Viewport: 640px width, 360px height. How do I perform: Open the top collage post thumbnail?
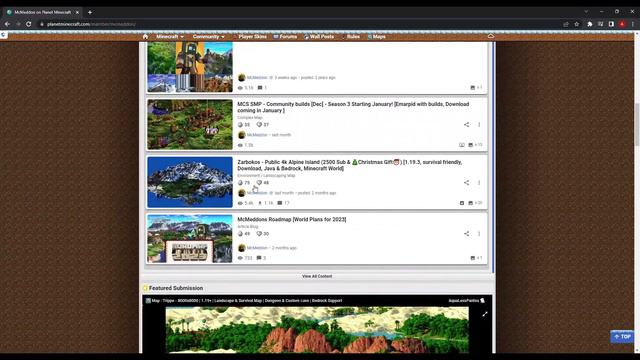tap(190, 67)
